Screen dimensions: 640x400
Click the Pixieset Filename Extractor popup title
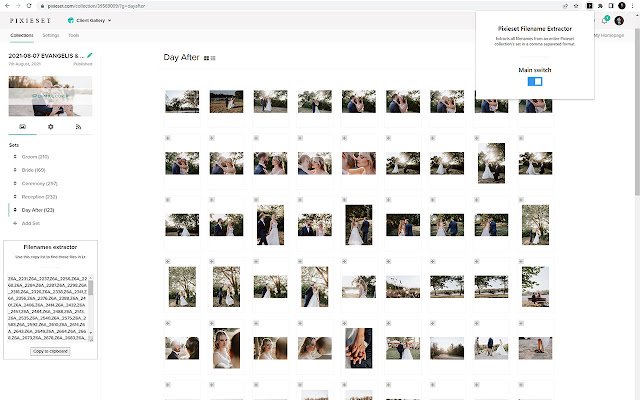[535, 29]
